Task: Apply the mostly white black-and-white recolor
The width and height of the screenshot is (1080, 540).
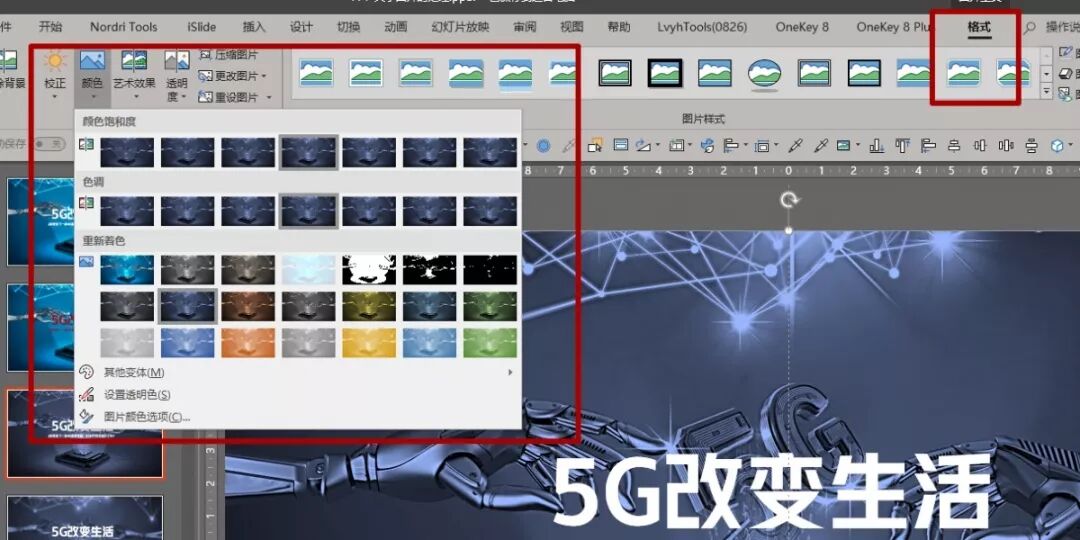Action: 369,270
